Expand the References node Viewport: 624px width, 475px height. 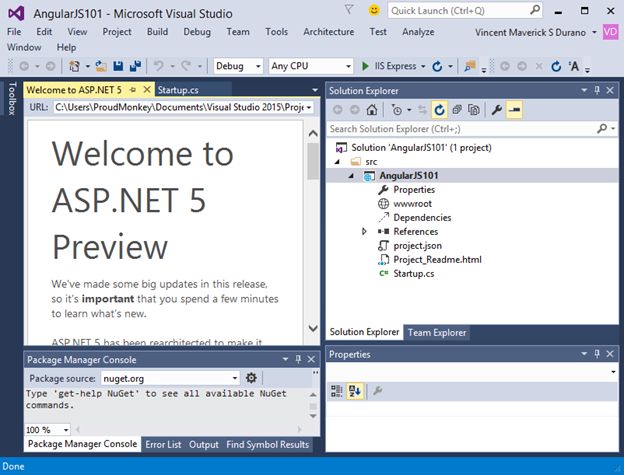pyautogui.click(x=364, y=231)
